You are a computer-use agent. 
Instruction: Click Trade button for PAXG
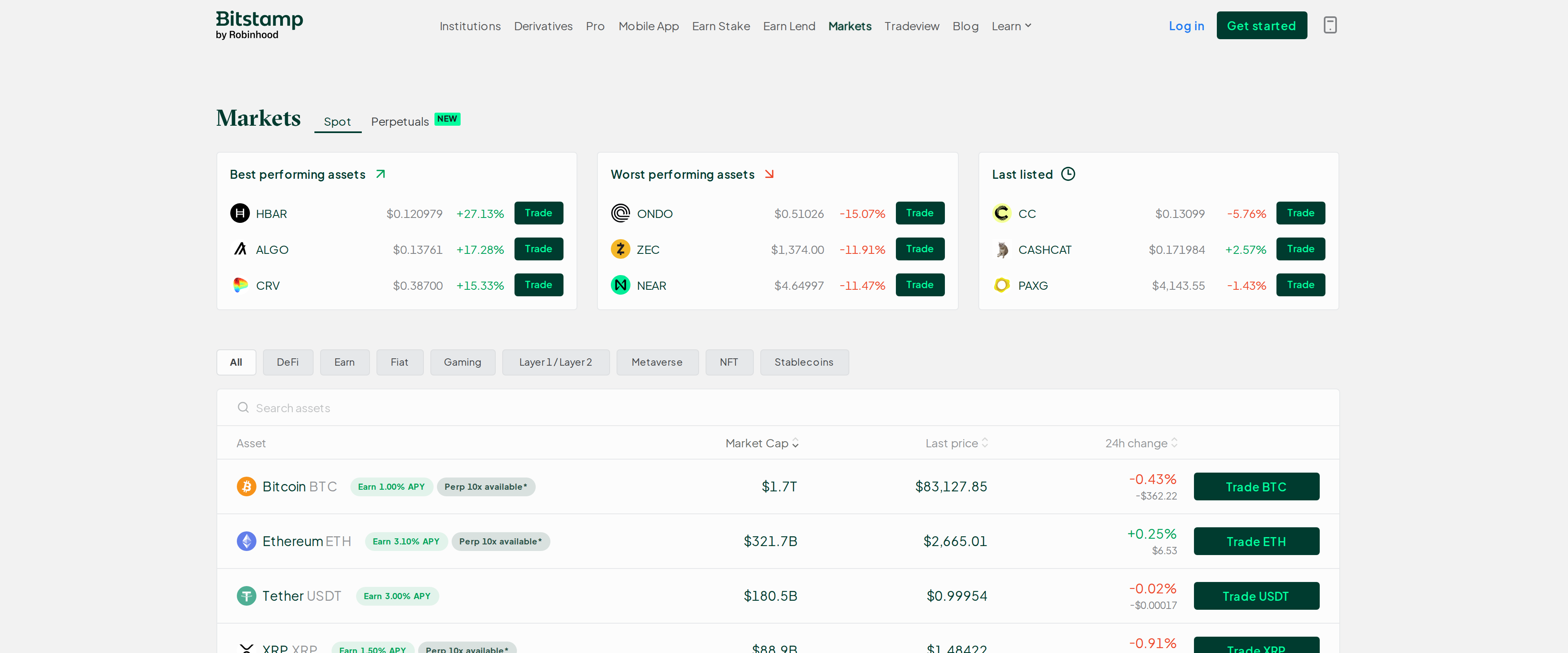pyautogui.click(x=1301, y=285)
